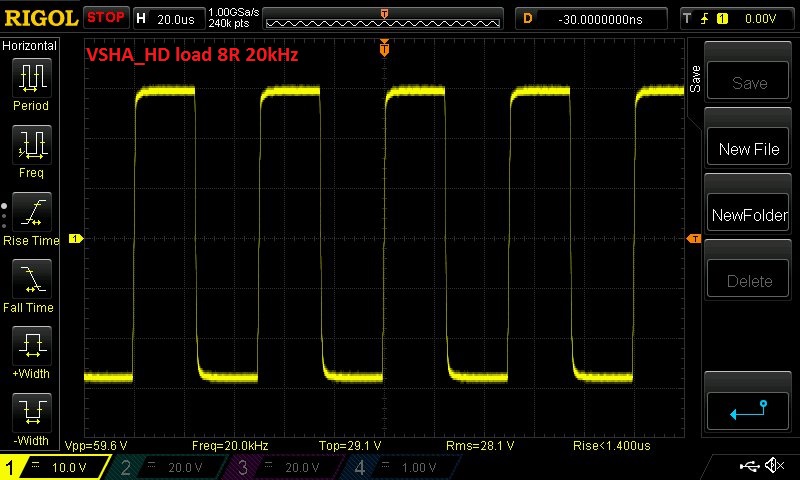This screenshot has width=800, height=480.
Task: Select the Fall Time measurement icon
Action: tap(32, 279)
